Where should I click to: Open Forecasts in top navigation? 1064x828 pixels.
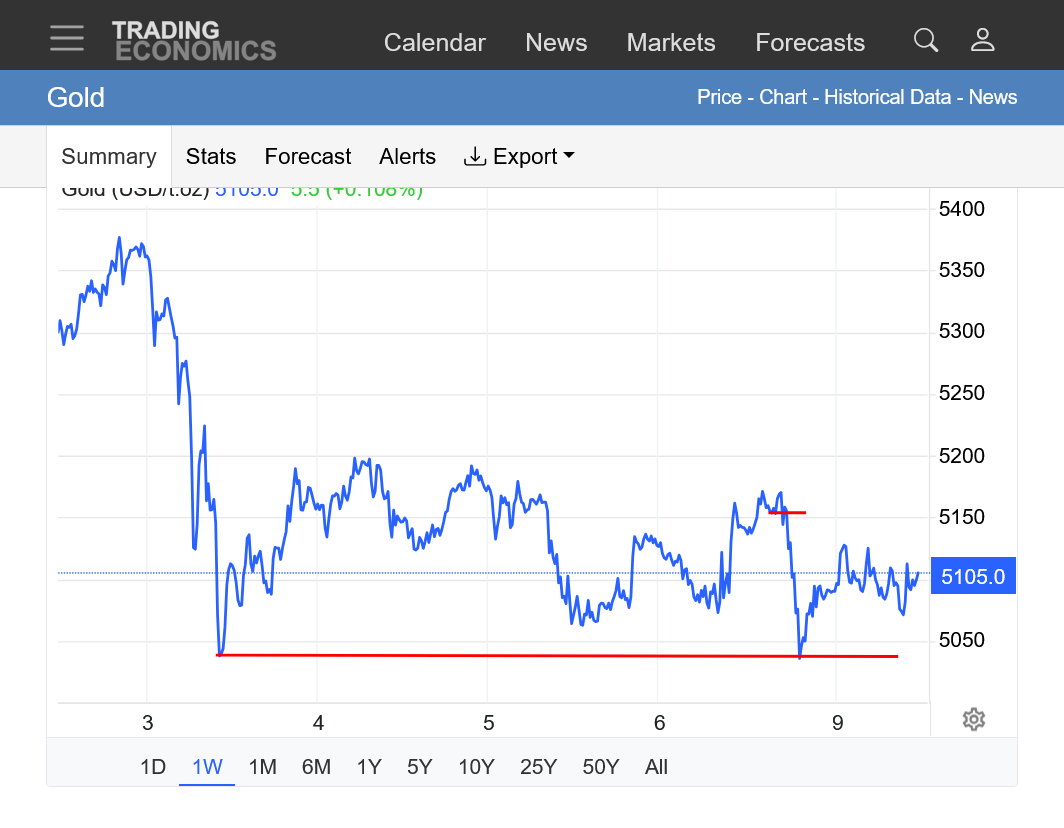click(x=809, y=43)
